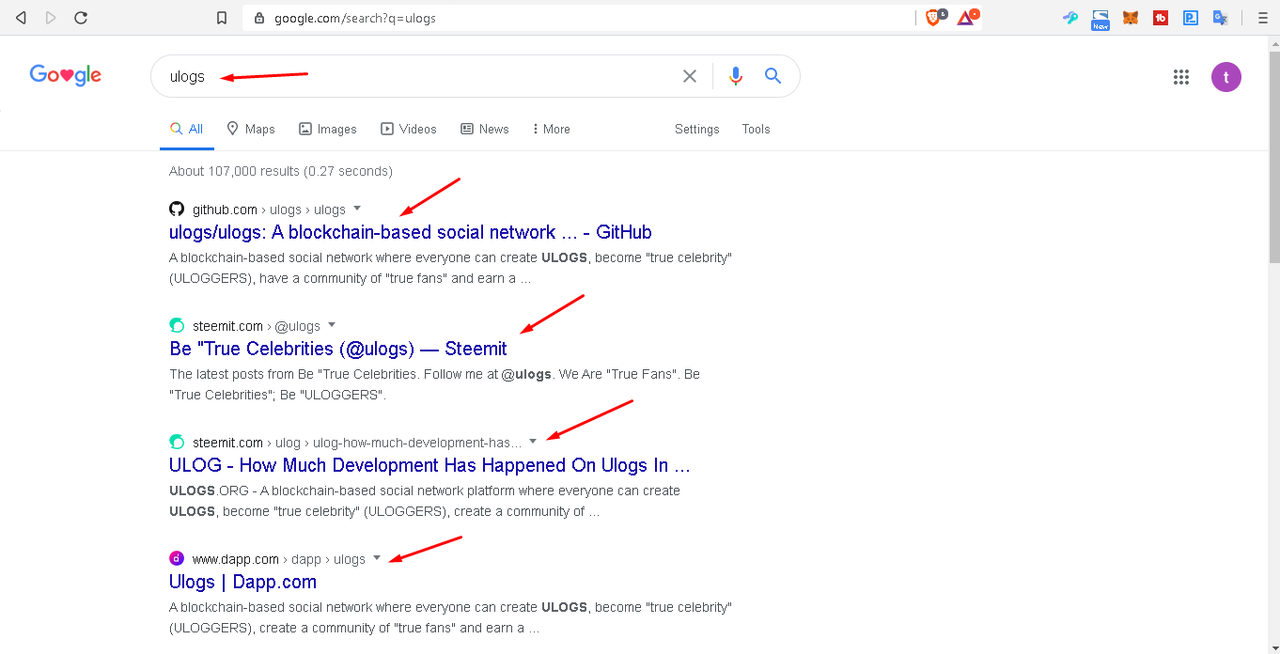1280x654 pixels.
Task: Bookmark this page with bookmark icon
Action: pyautogui.click(x=223, y=18)
